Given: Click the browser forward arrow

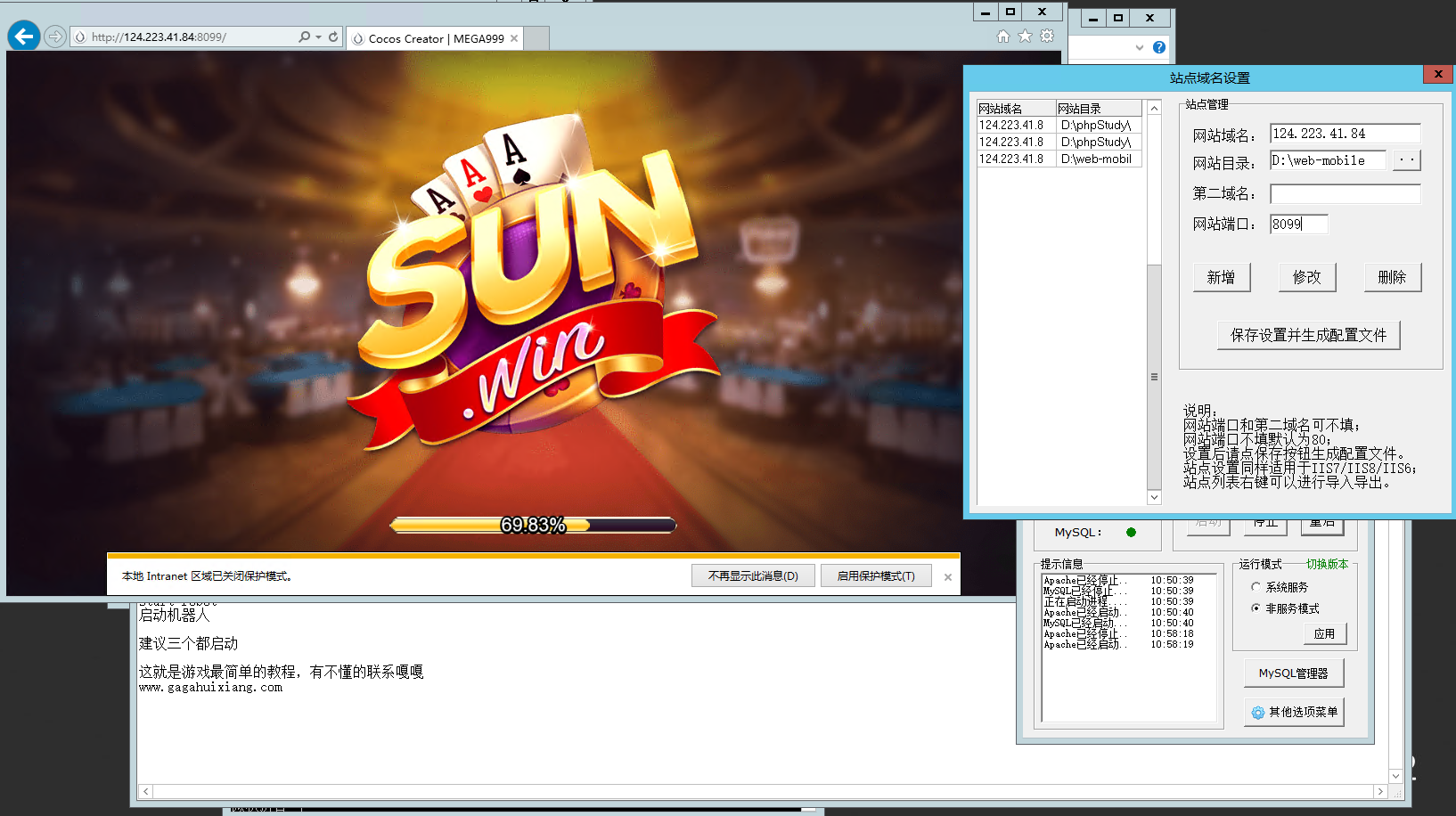Looking at the screenshot, I should pos(55,37).
